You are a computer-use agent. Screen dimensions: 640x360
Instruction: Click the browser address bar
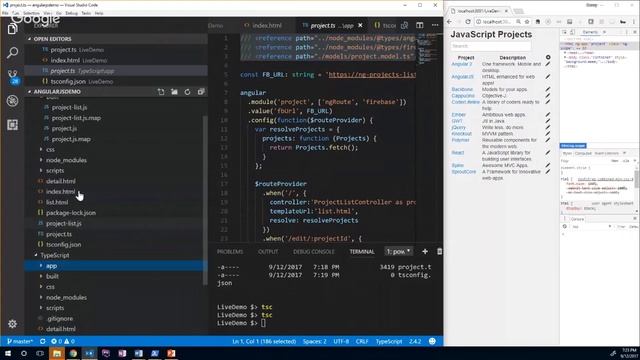[x=496, y=22]
